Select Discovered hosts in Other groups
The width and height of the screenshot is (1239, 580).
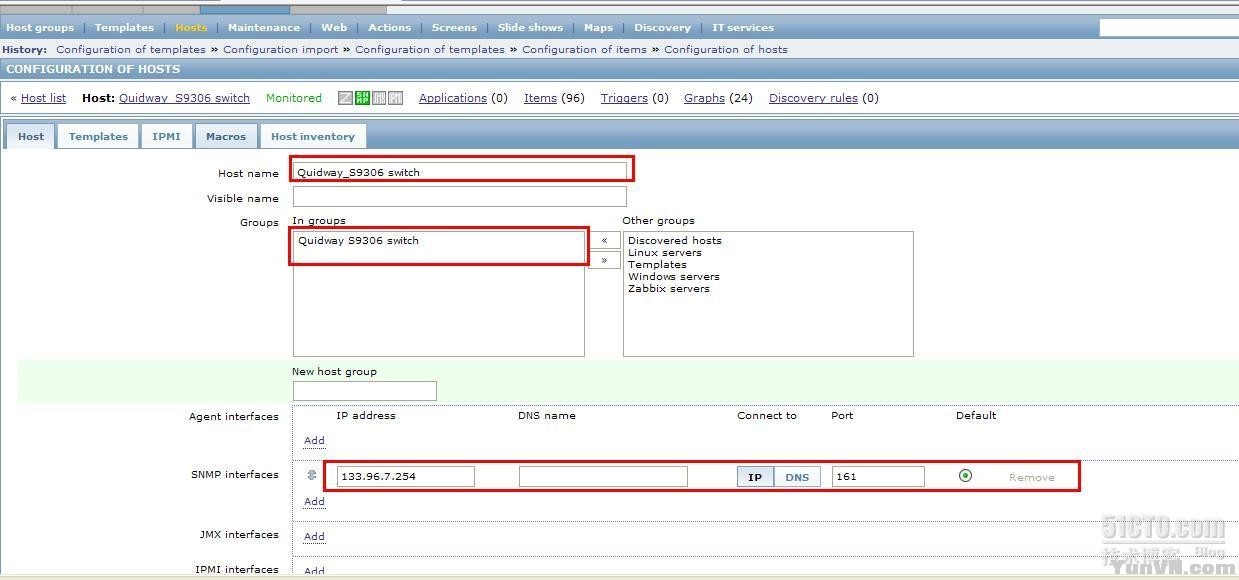675,240
